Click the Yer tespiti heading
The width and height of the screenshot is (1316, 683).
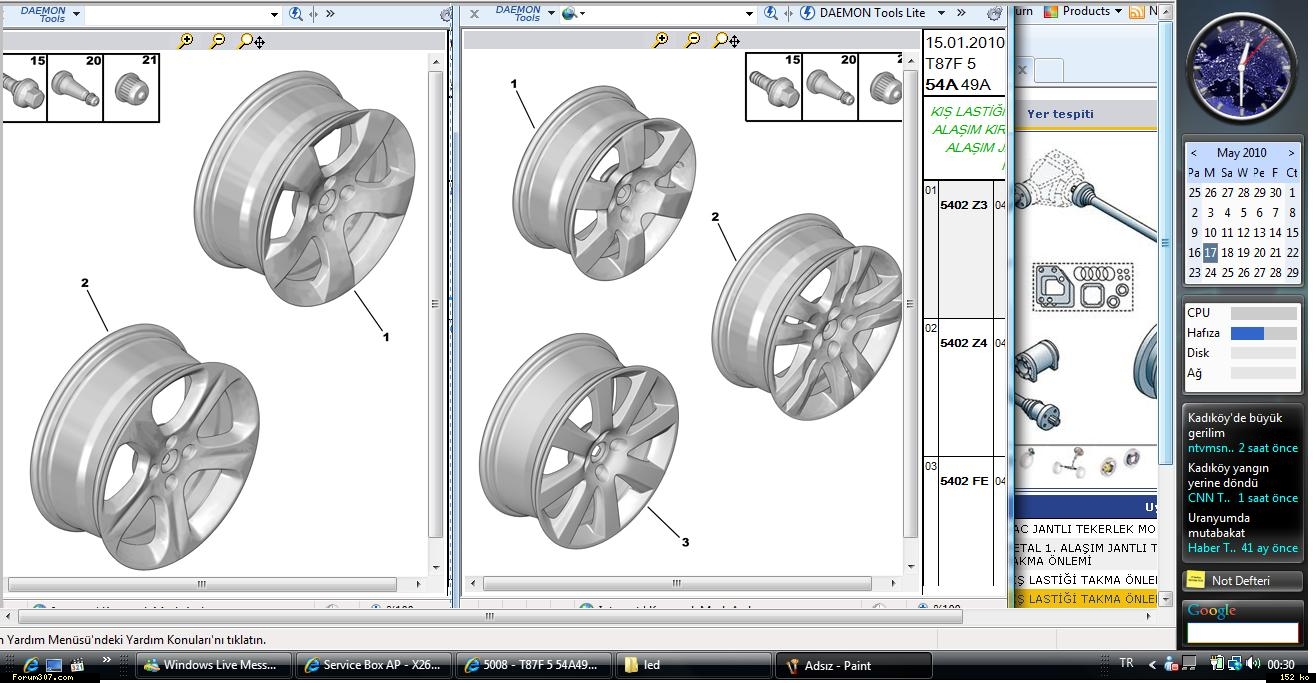point(1060,114)
